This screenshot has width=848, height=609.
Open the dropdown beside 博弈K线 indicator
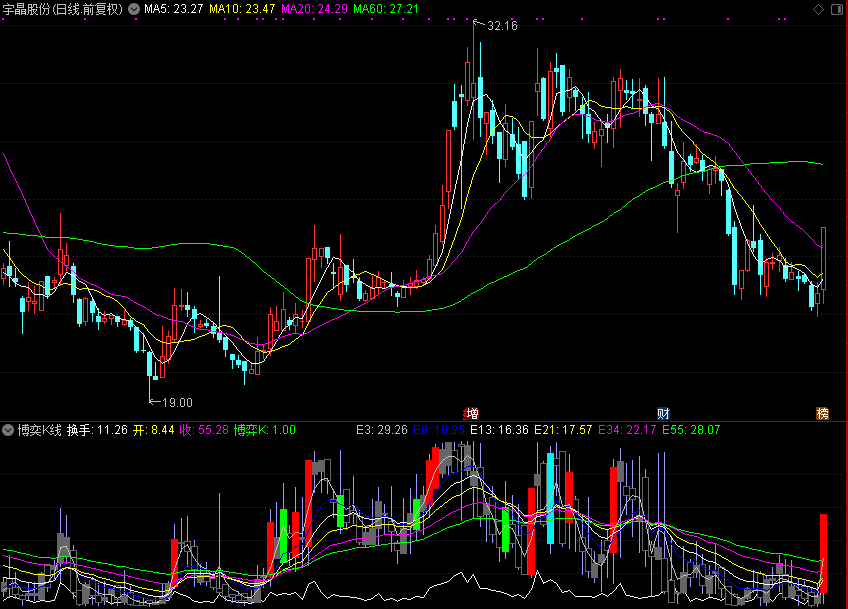coord(8,430)
